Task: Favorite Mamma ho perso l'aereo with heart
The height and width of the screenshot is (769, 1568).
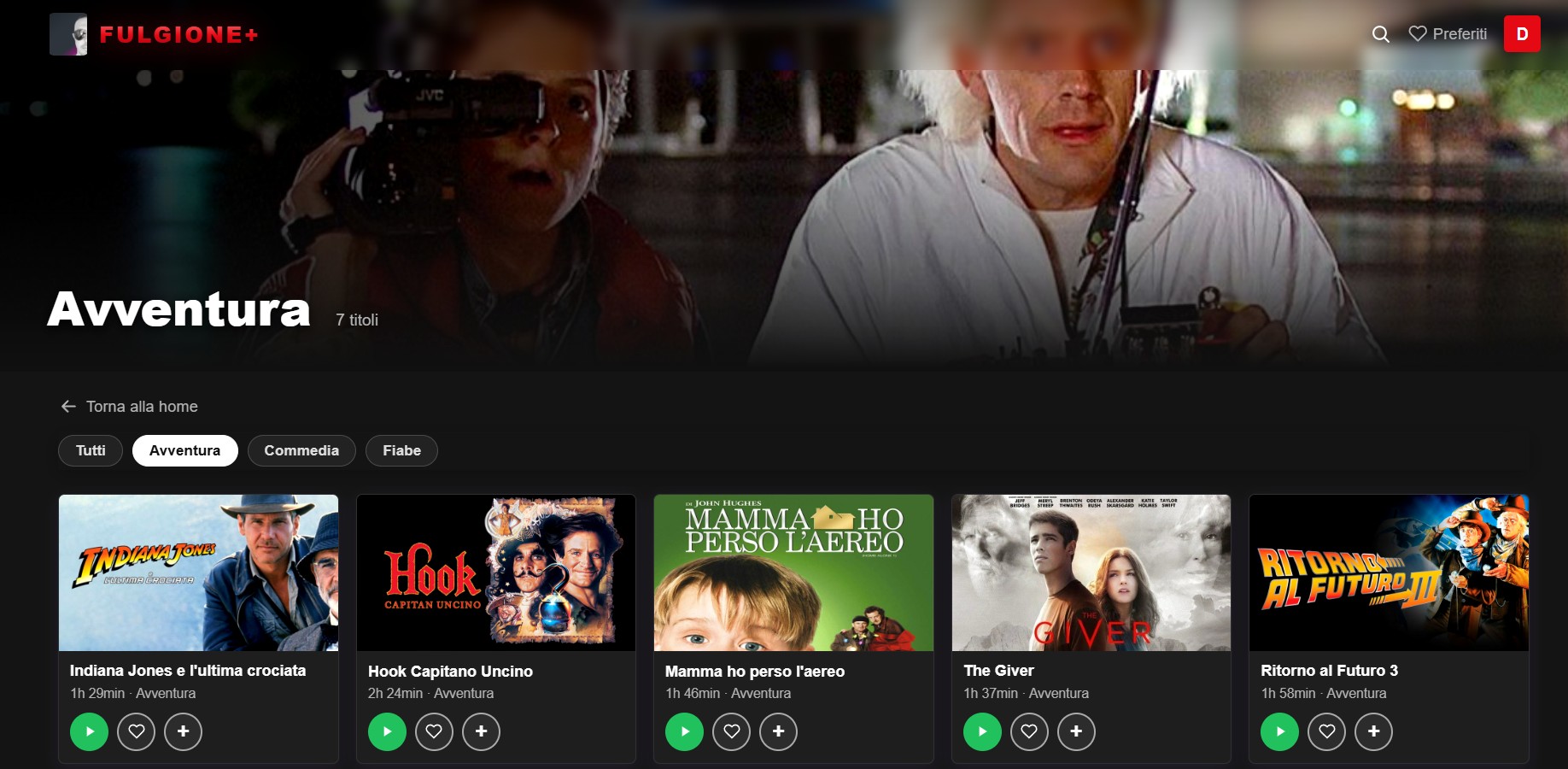Action: pos(731,731)
